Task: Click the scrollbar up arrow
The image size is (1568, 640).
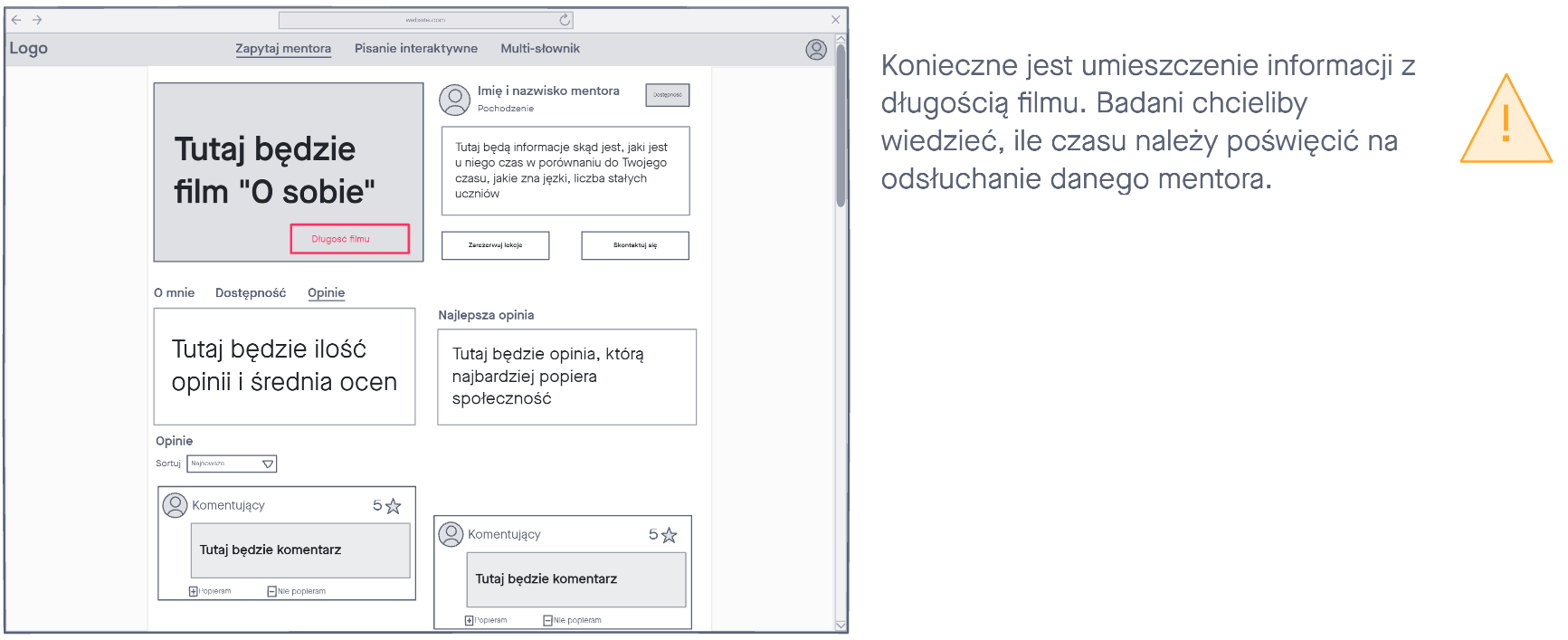Action: tap(841, 39)
